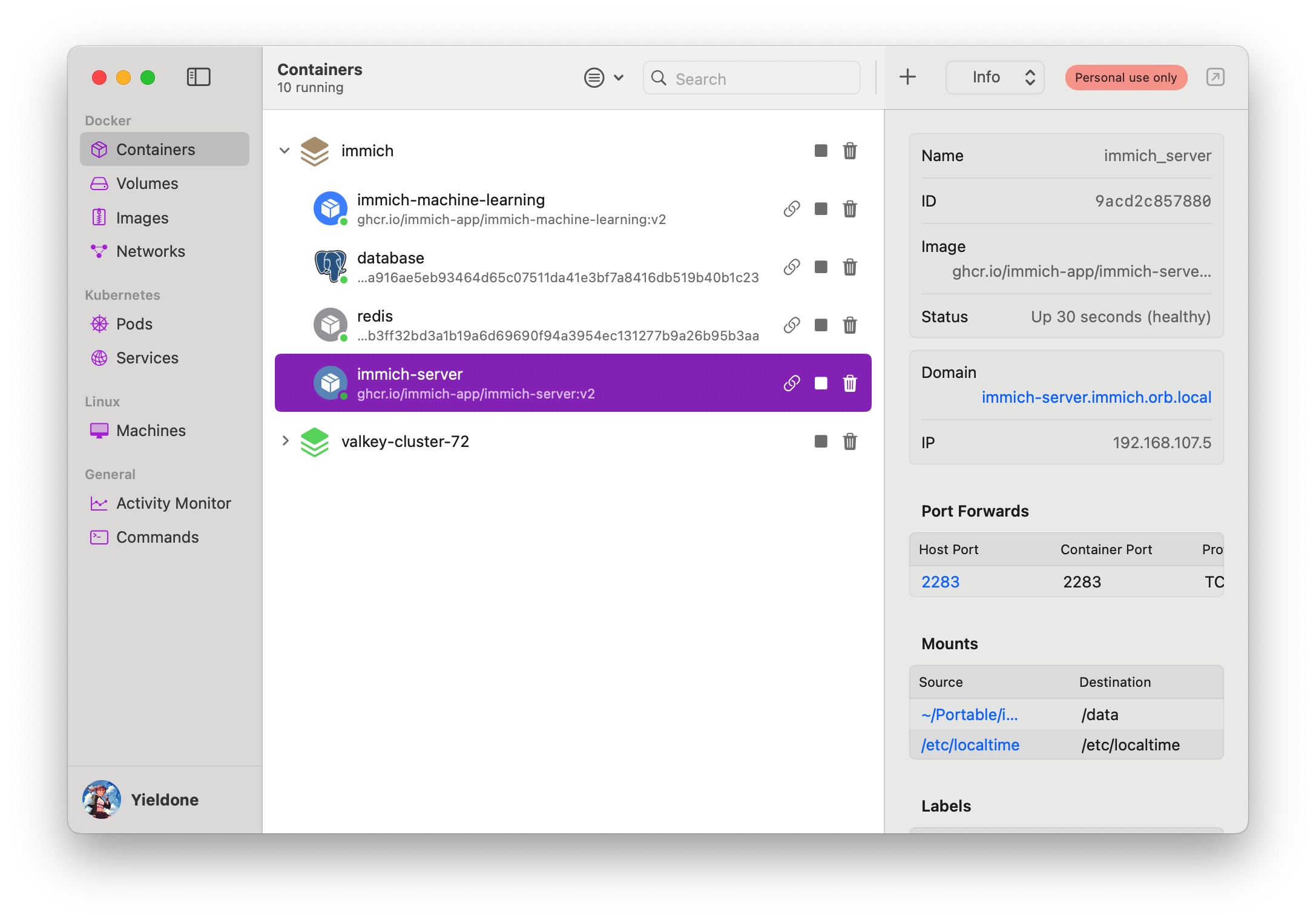Stop the valkey-cluster-72 group
This screenshot has height=923, width=1316.
pyautogui.click(x=820, y=442)
